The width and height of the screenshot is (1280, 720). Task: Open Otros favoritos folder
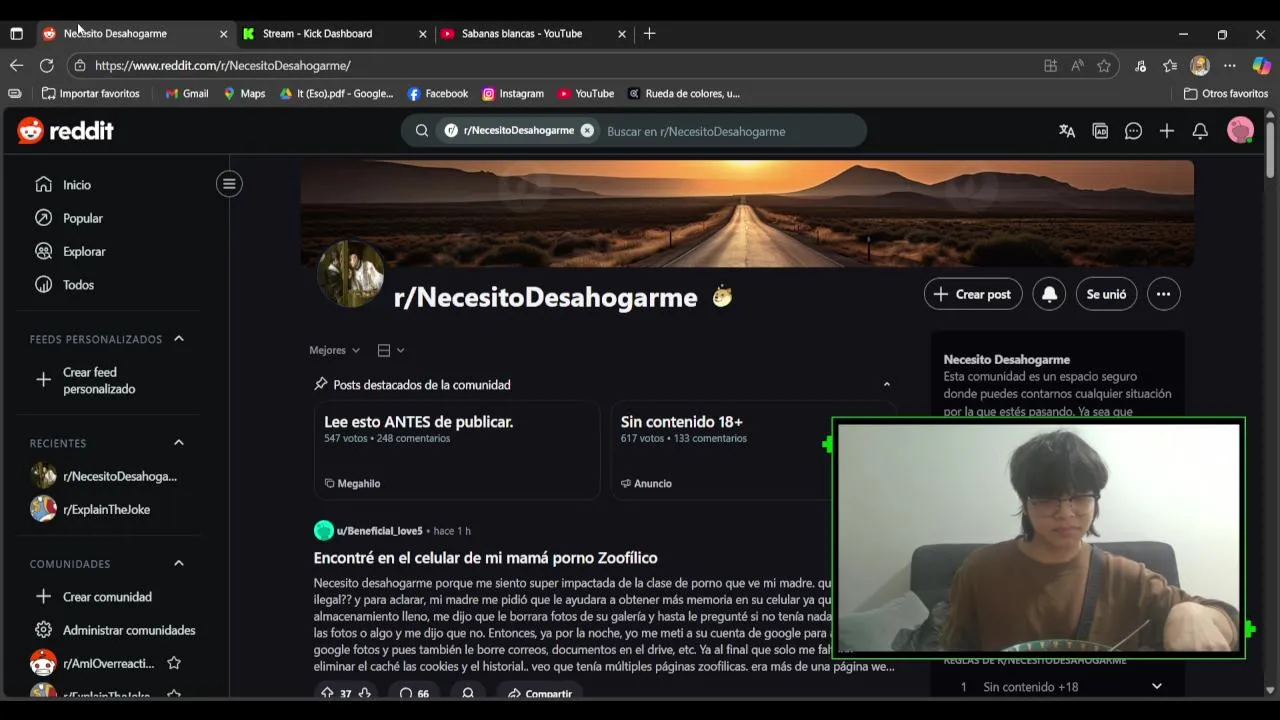1226,93
